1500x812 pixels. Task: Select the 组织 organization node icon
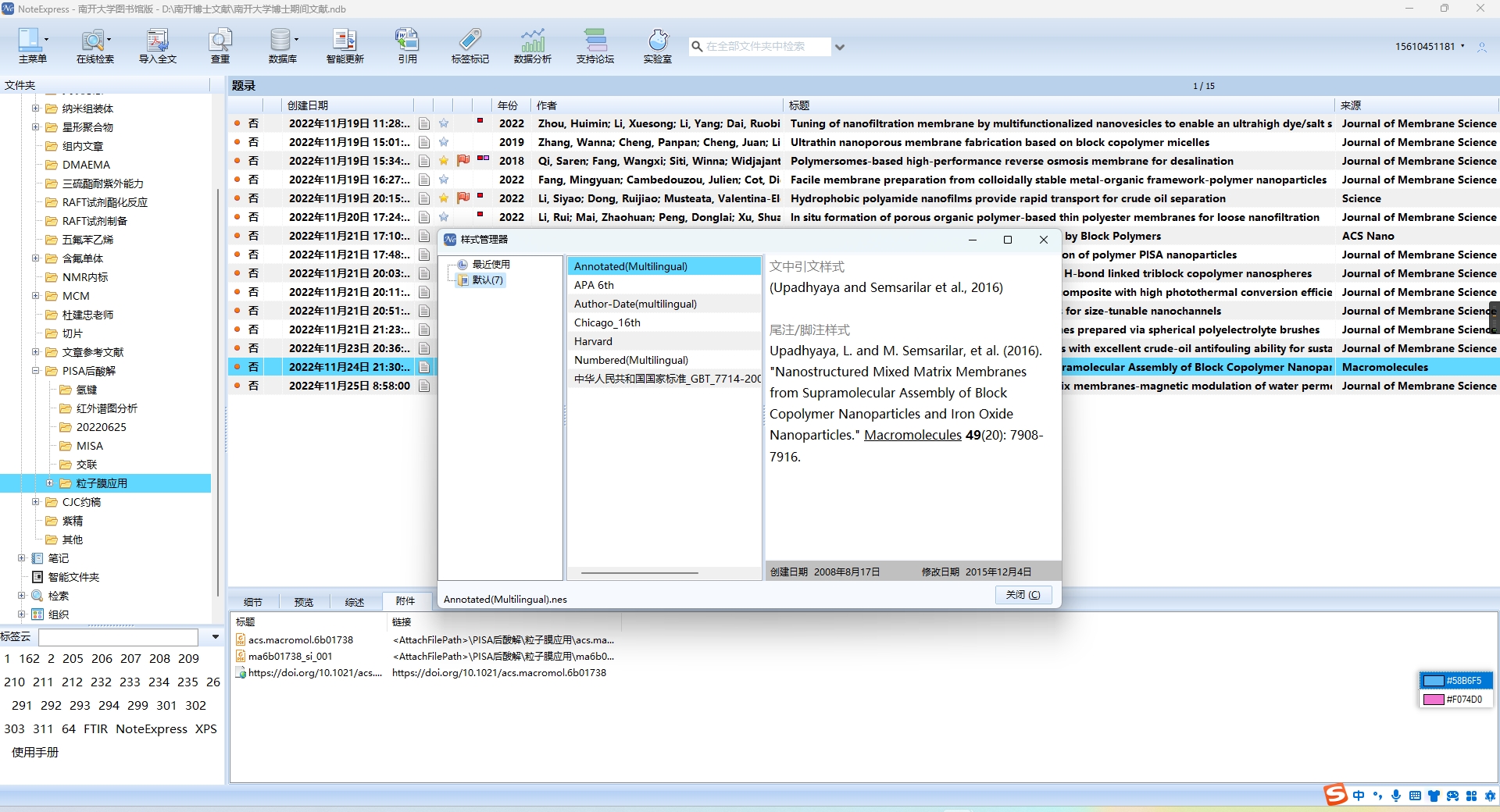coord(37,614)
